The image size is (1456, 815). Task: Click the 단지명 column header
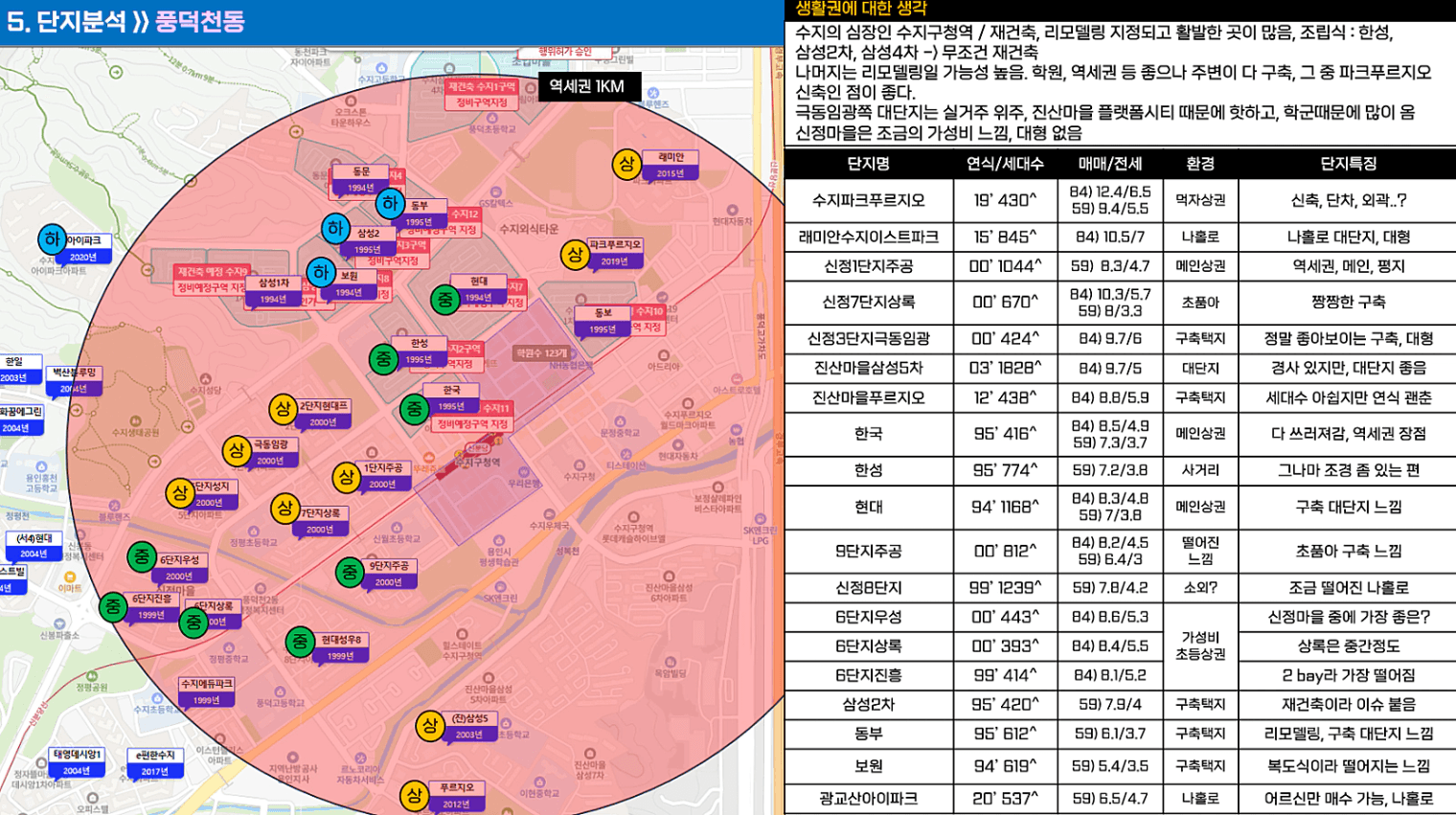(868, 164)
